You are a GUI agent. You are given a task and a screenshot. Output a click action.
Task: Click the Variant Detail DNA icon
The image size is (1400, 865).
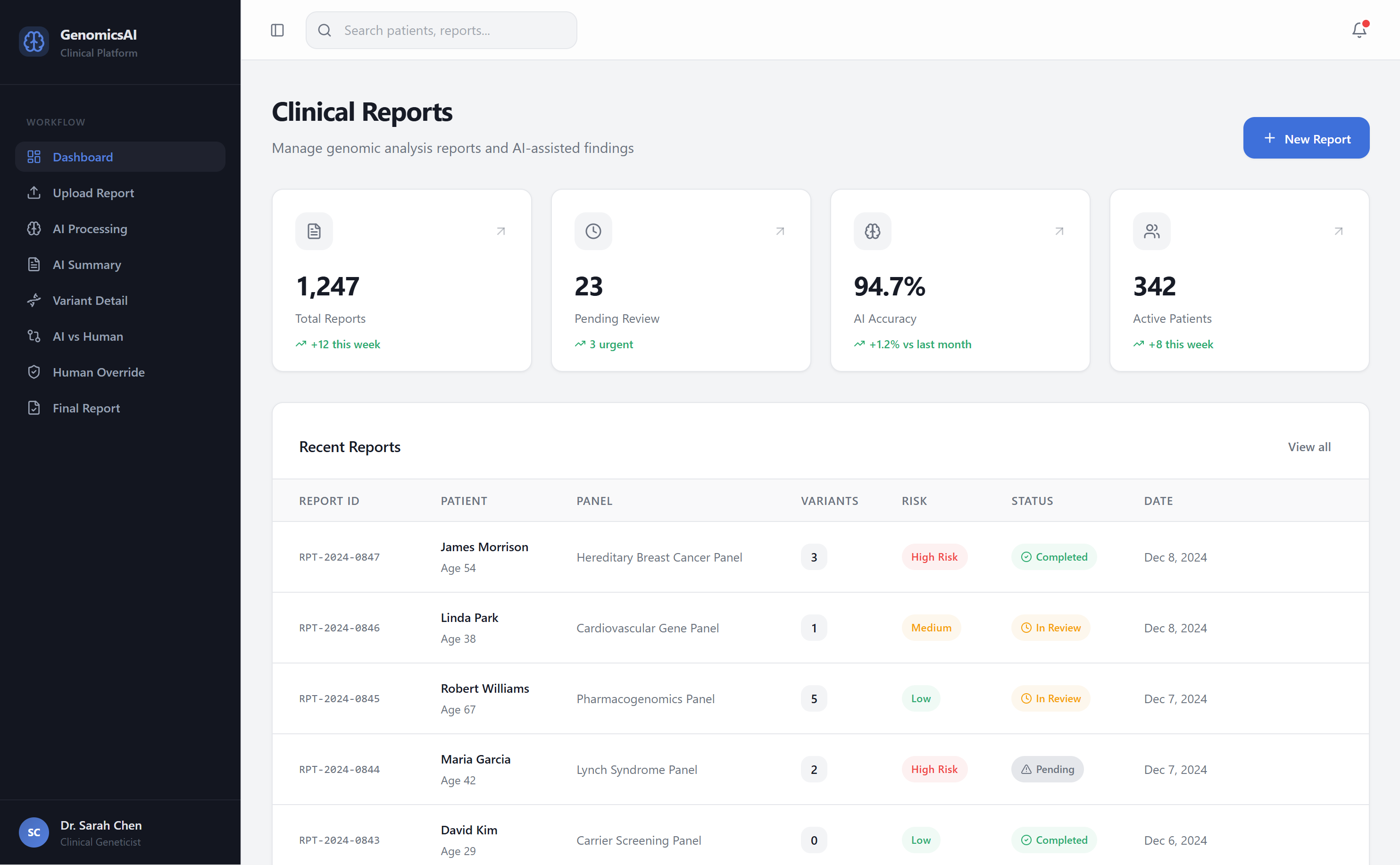34,300
